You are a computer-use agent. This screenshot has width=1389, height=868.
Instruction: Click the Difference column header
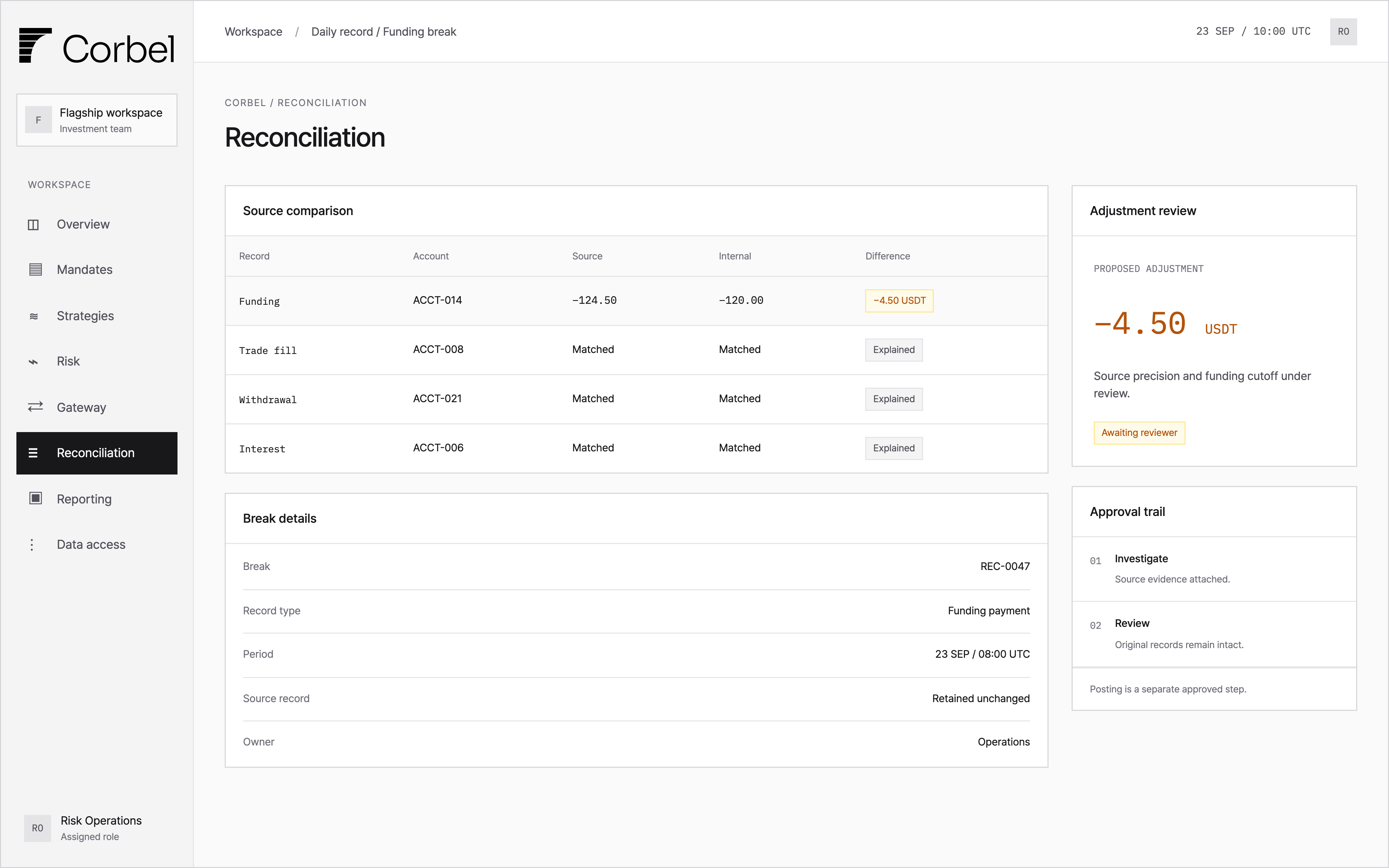(887, 256)
